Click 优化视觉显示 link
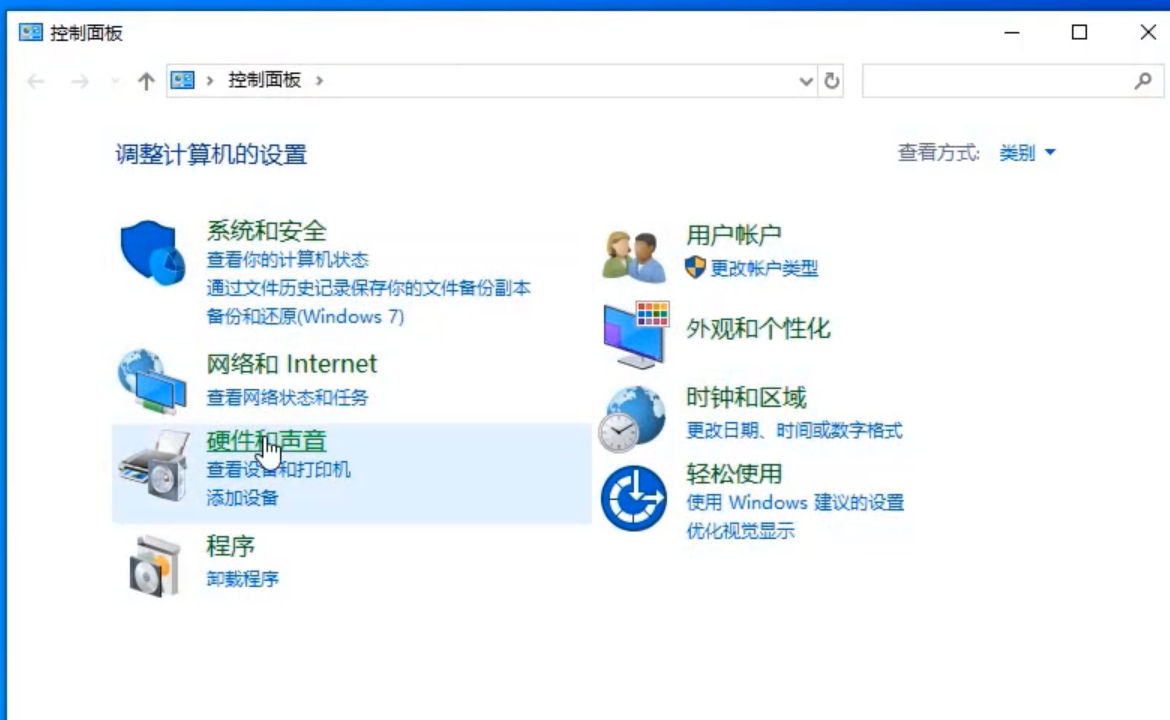This screenshot has width=1170, height=720. coord(740,531)
